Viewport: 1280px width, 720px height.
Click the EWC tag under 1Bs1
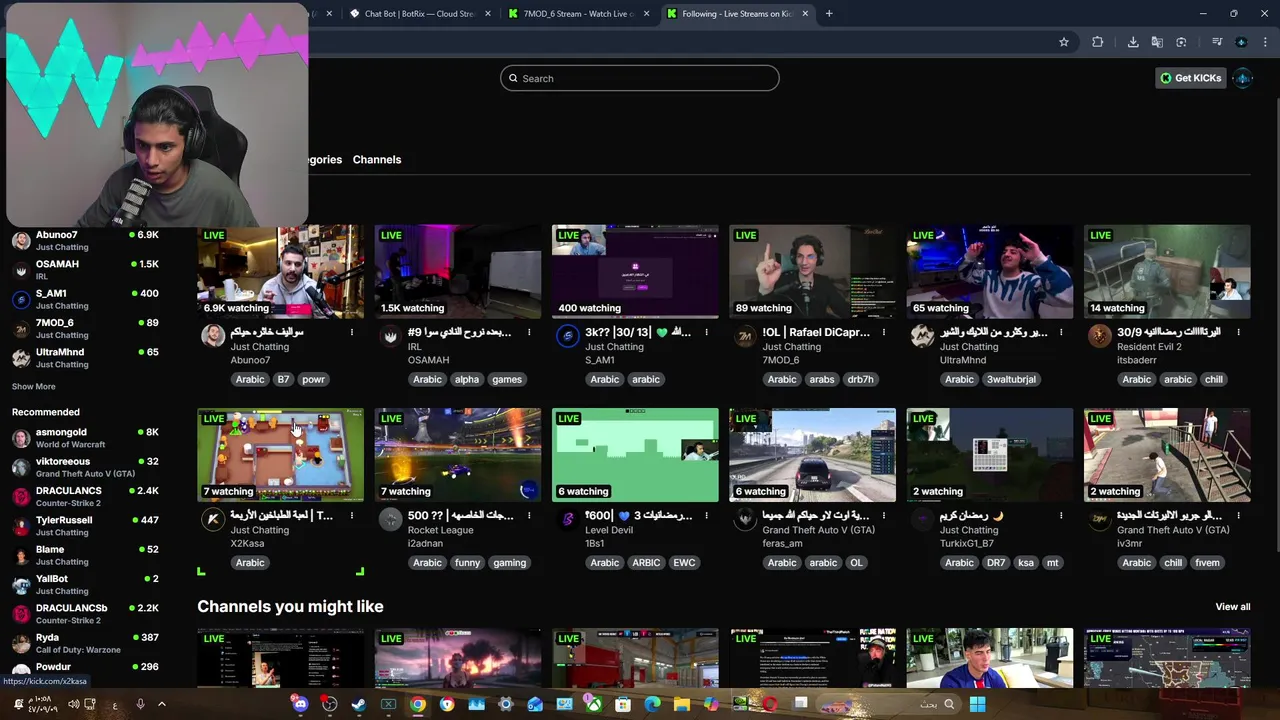coord(684,563)
